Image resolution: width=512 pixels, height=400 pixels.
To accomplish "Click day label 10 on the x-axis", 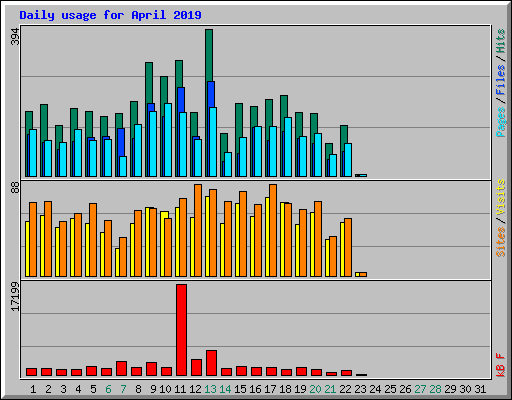I will pyautogui.click(x=165, y=389).
